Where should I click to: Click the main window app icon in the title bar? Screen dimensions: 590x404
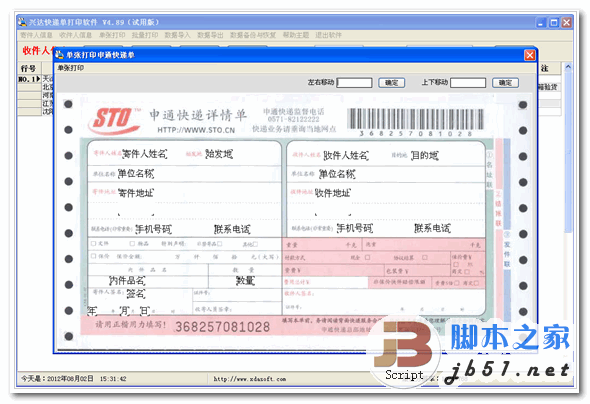[22, 22]
